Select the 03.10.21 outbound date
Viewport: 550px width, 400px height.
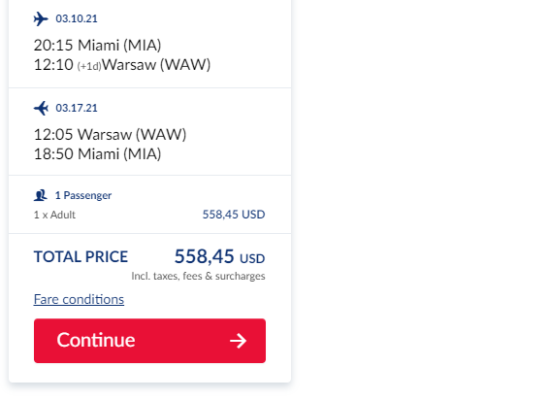pos(76,19)
